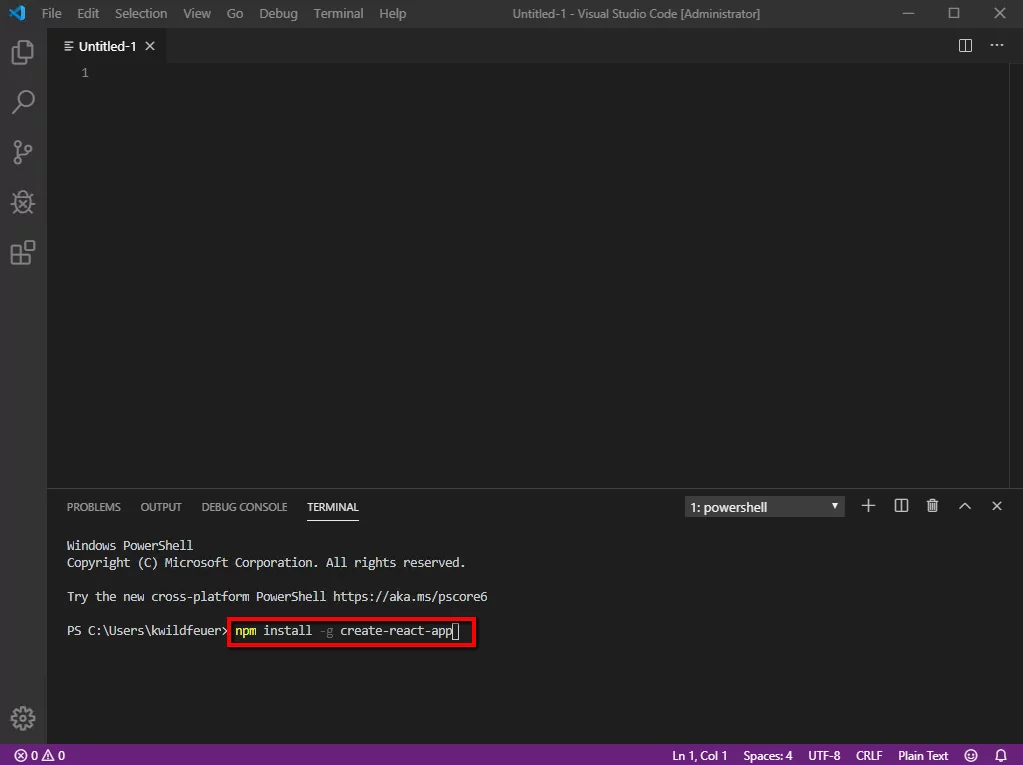This screenshot has width=1023, height=765.
Task: Select language mode Plain Text
Action: [x=923, y=755]
